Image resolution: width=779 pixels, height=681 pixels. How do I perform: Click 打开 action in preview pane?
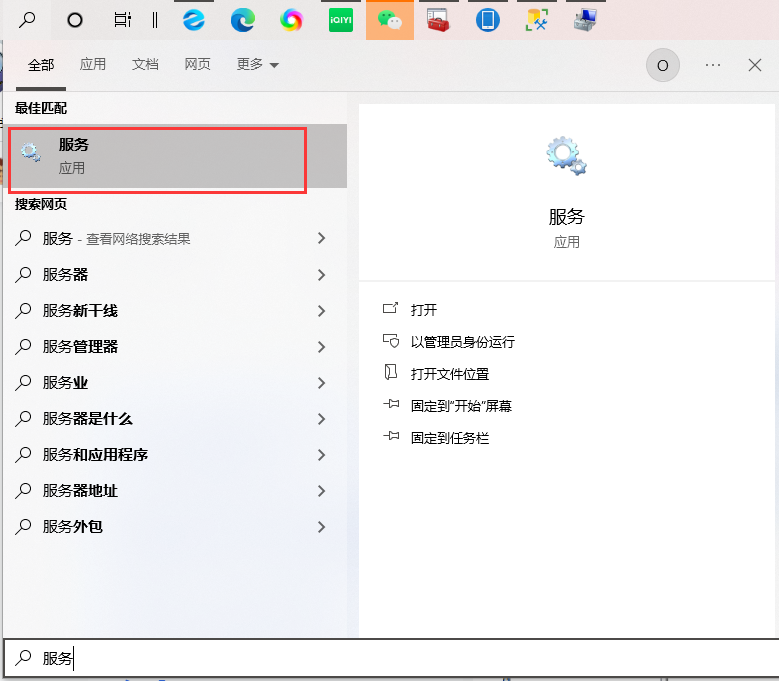tap(424, 310)
